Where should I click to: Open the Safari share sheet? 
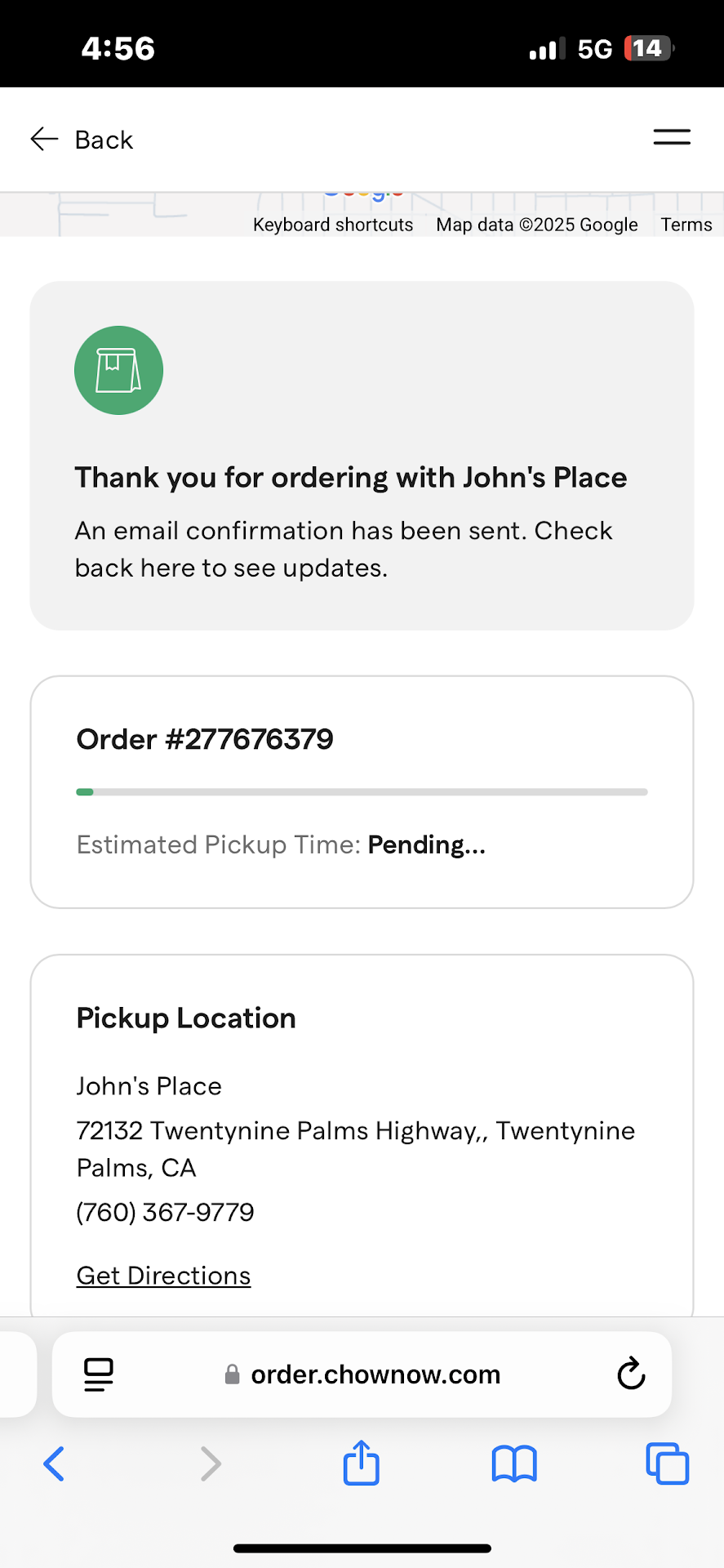pyautogui.click(x=362, y=1463)
